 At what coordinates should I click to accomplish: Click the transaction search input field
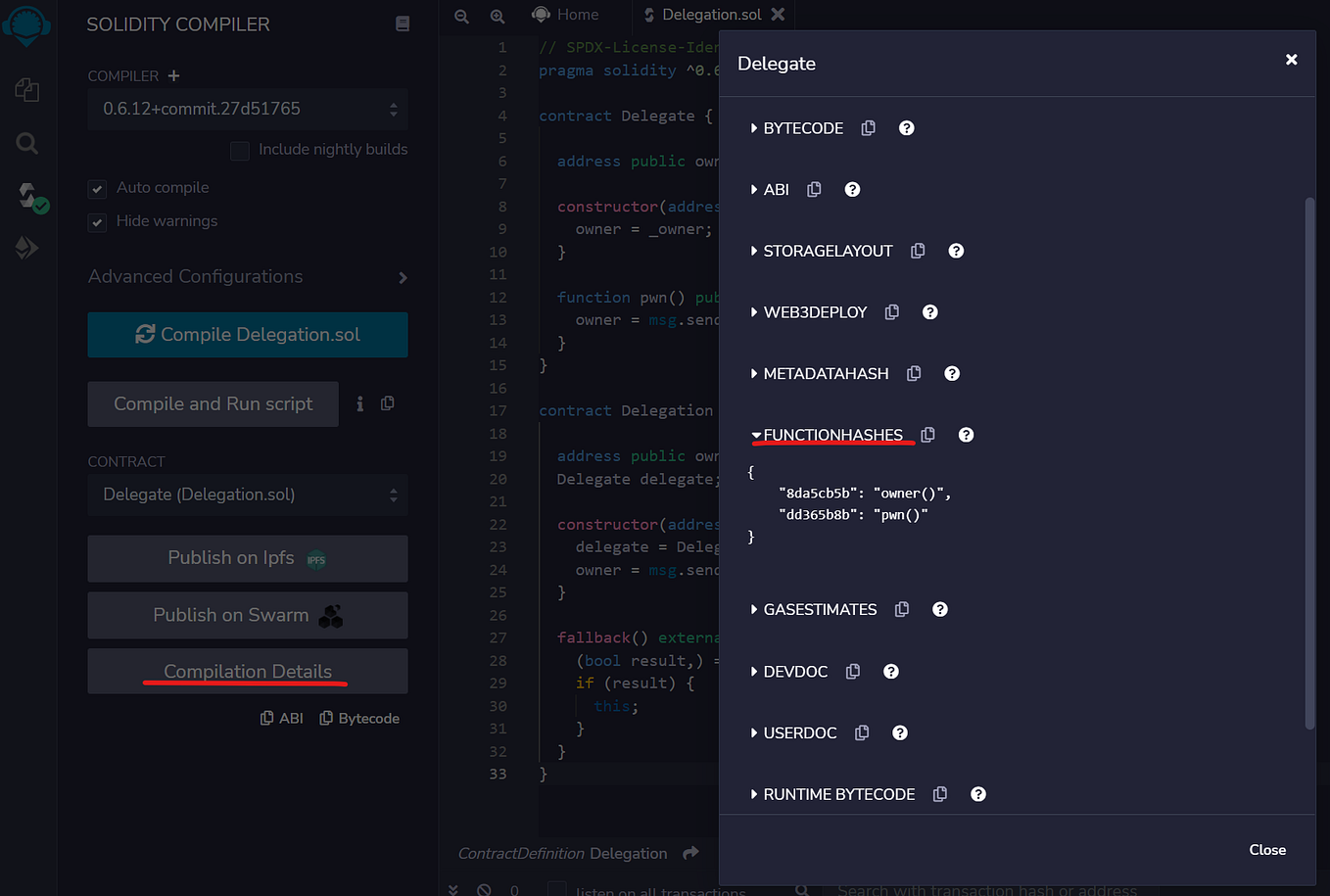tap(989, 889)
